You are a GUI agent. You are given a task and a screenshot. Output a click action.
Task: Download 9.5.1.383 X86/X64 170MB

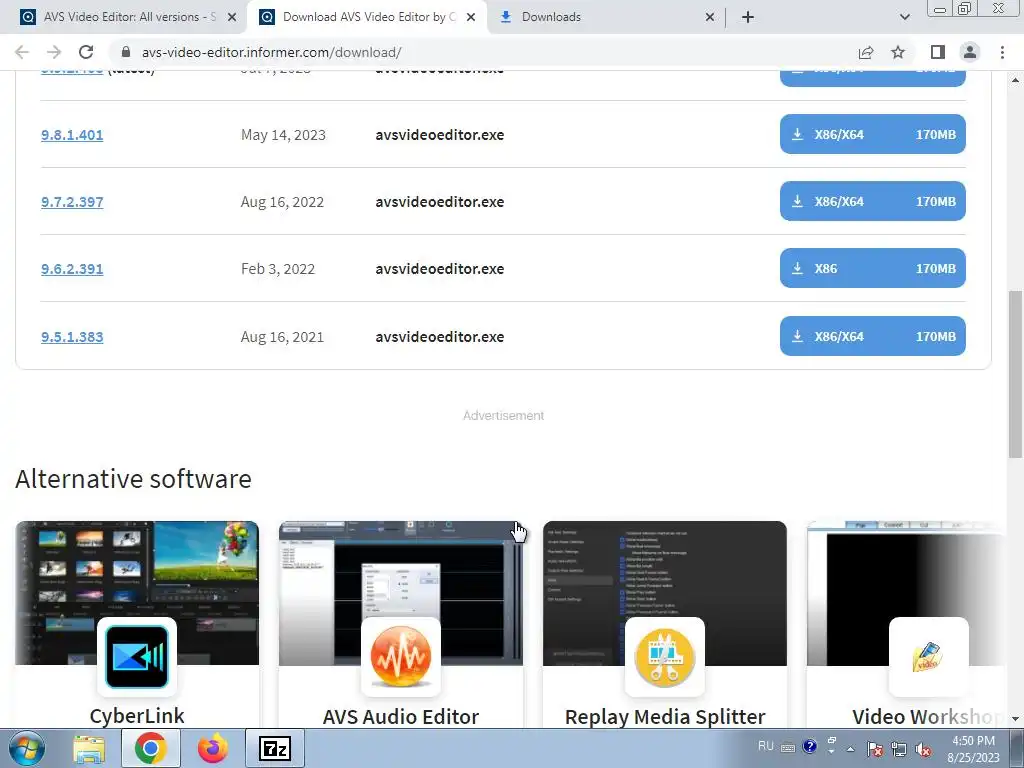pyautogui.click(x=872, y=336)
